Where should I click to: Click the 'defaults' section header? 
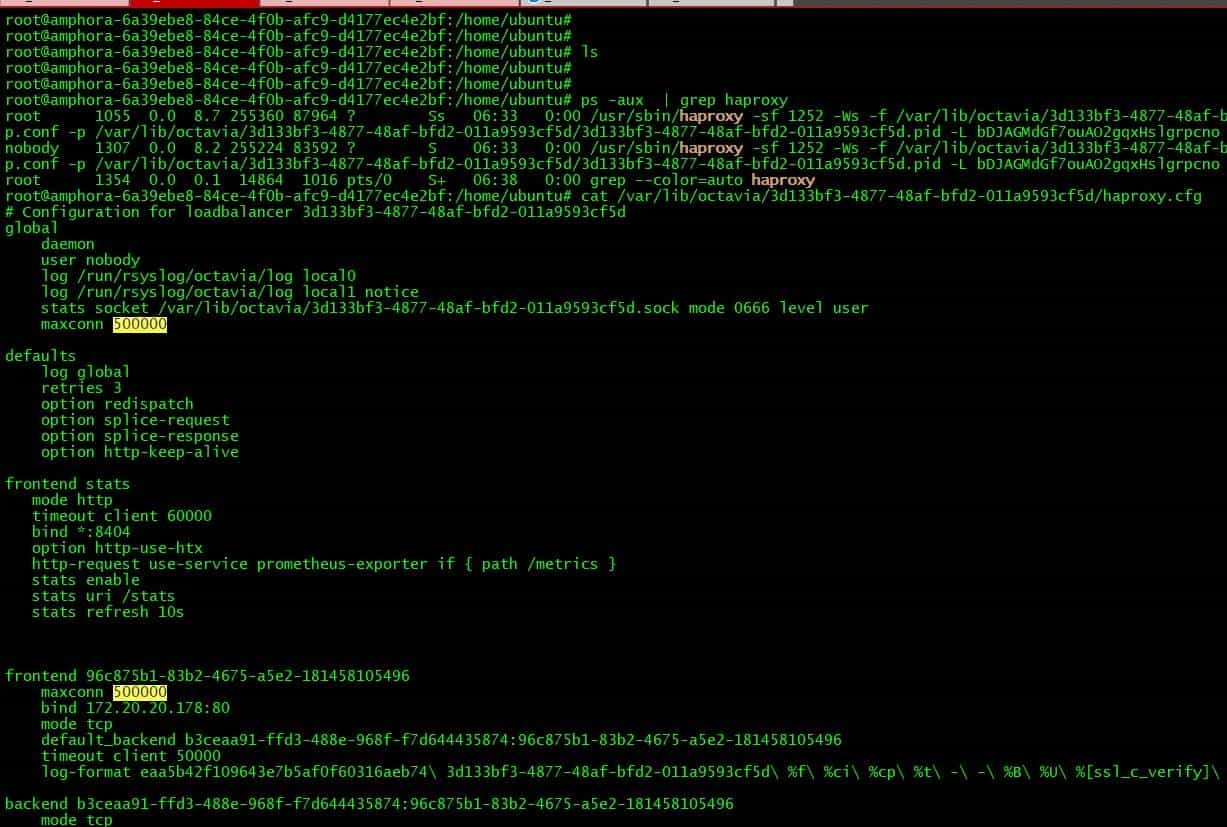[41, 356]
